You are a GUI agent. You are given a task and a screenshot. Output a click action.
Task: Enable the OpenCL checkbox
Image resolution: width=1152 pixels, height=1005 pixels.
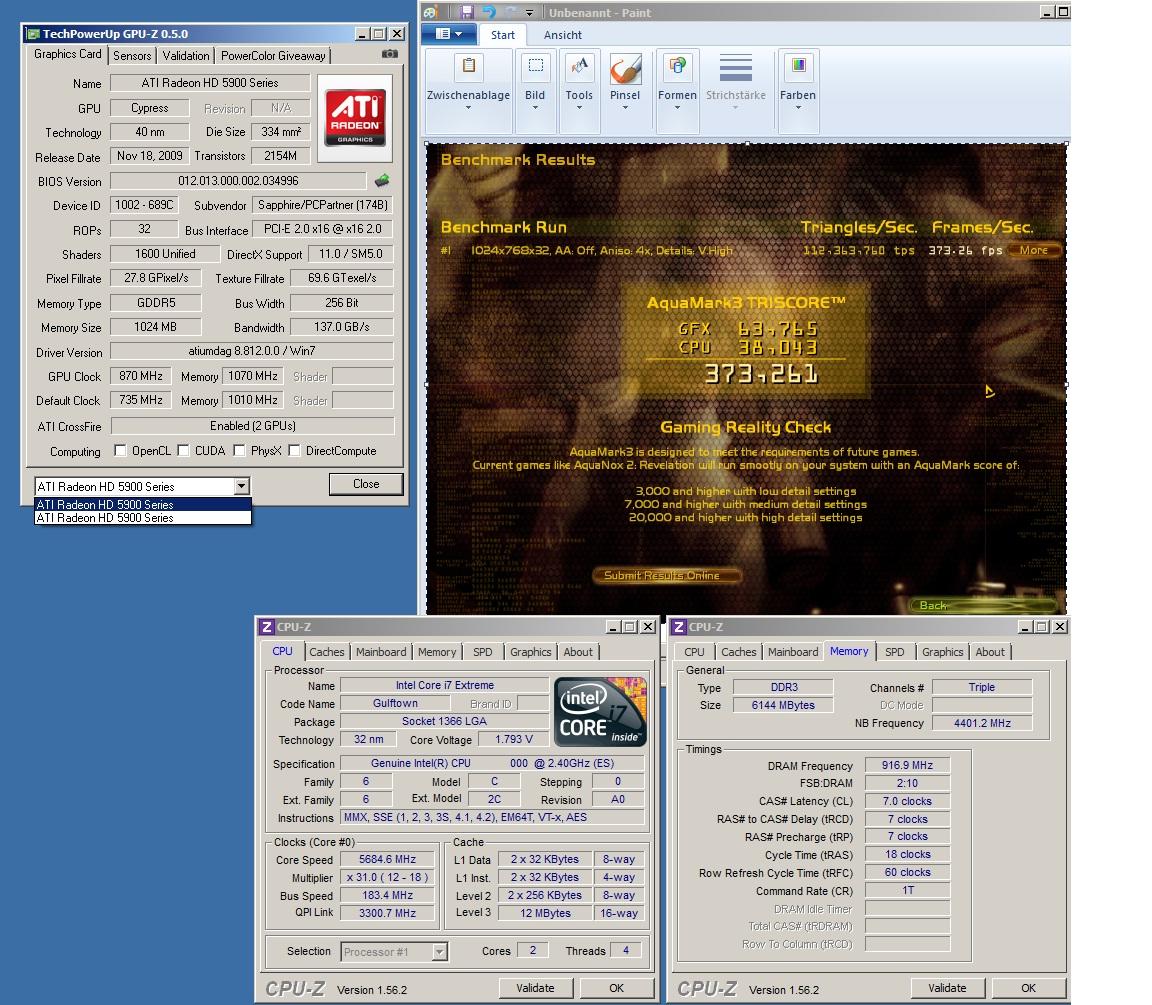tap(120, 450)
